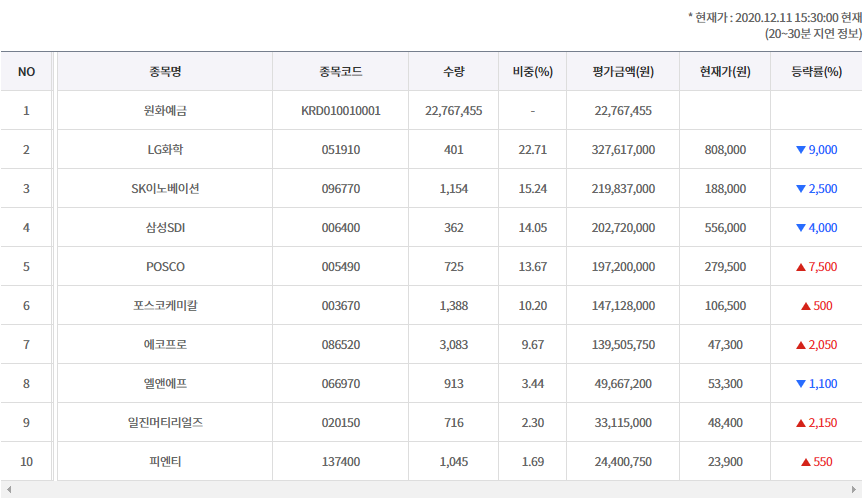Click the 비중(%) column header

pyautogui.click(x=532, y=72)
